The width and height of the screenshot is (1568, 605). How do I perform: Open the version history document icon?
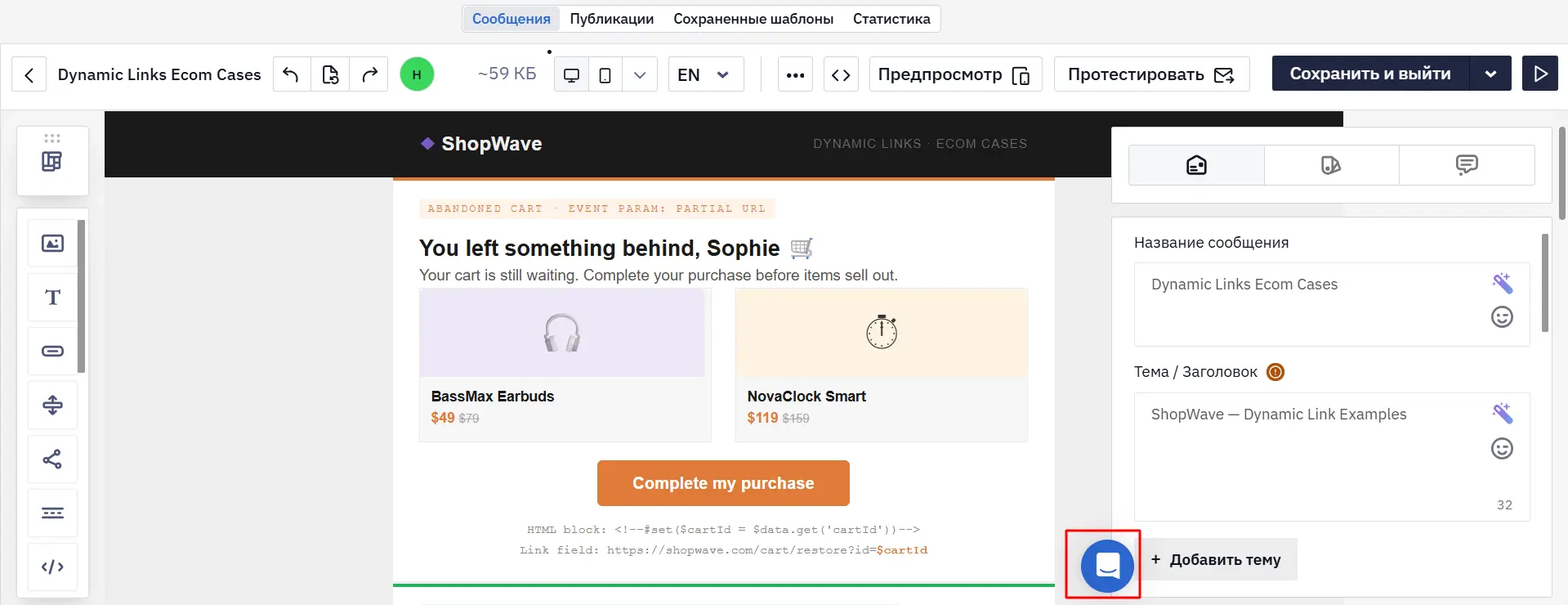coord(330,74)
